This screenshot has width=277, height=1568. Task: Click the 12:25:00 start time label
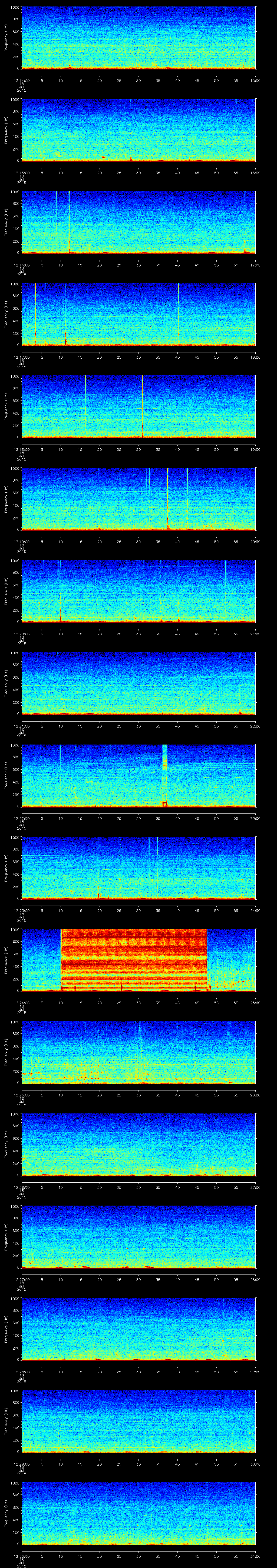click(21, 1095)
